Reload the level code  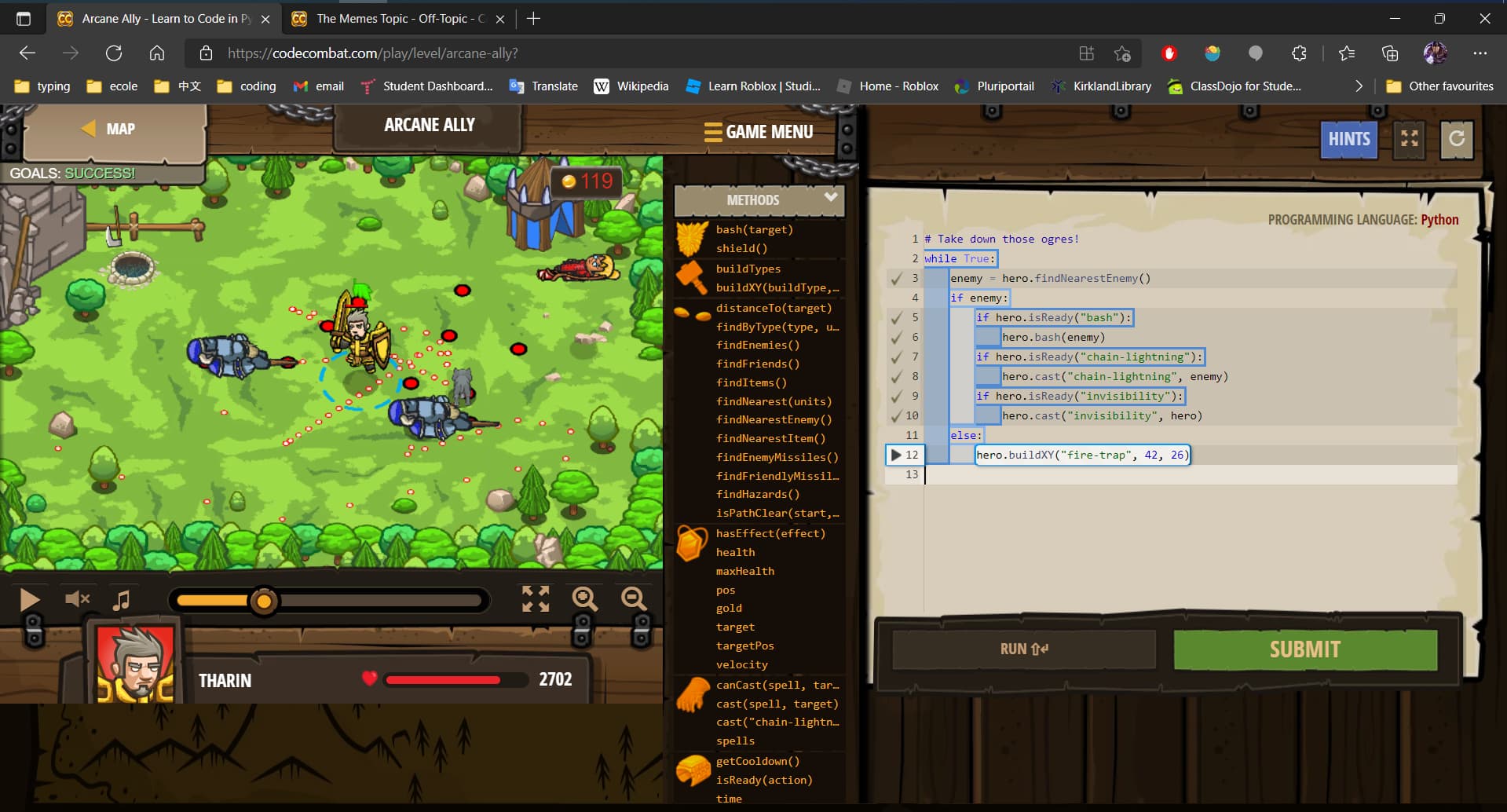1457,139
